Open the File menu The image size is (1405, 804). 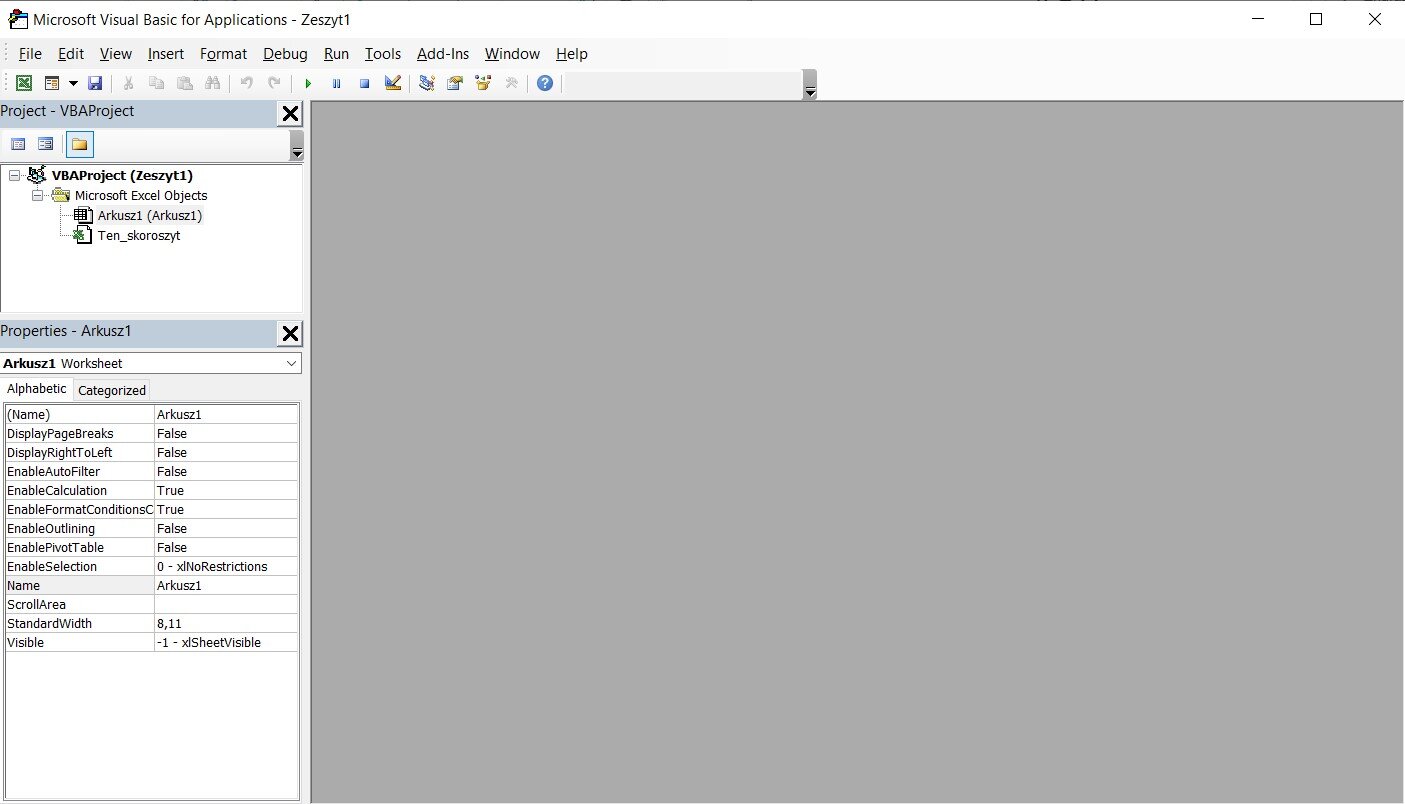(30, 54)
